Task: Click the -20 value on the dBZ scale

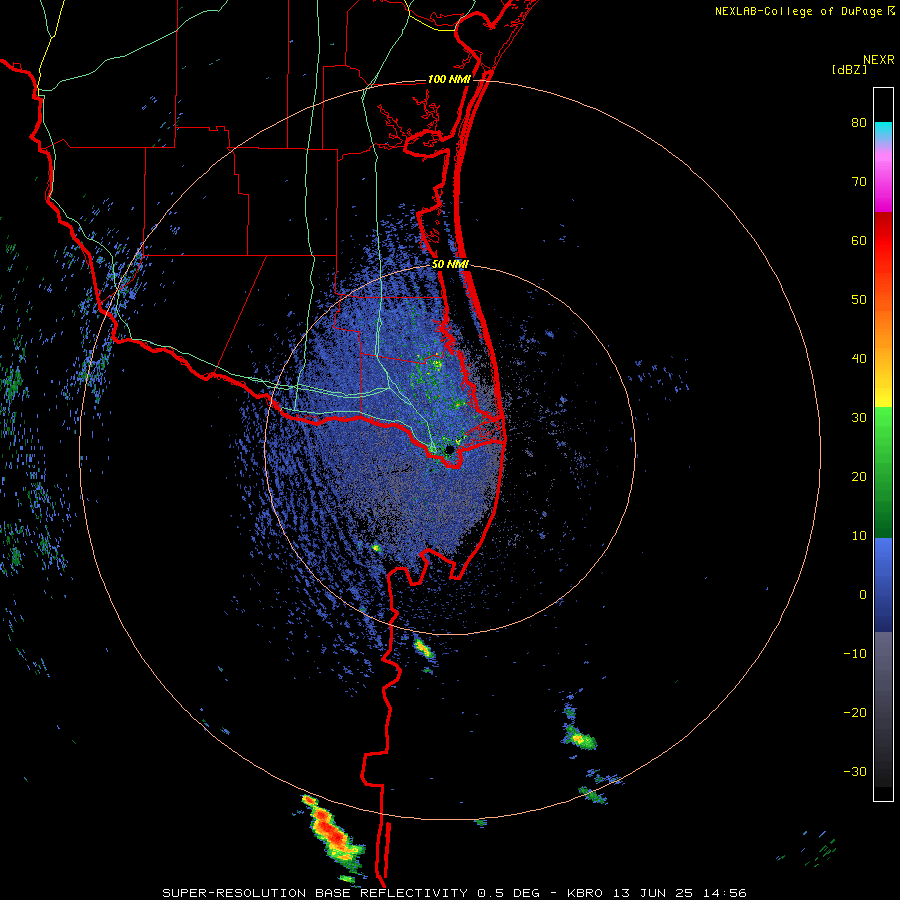Action: 855,713
